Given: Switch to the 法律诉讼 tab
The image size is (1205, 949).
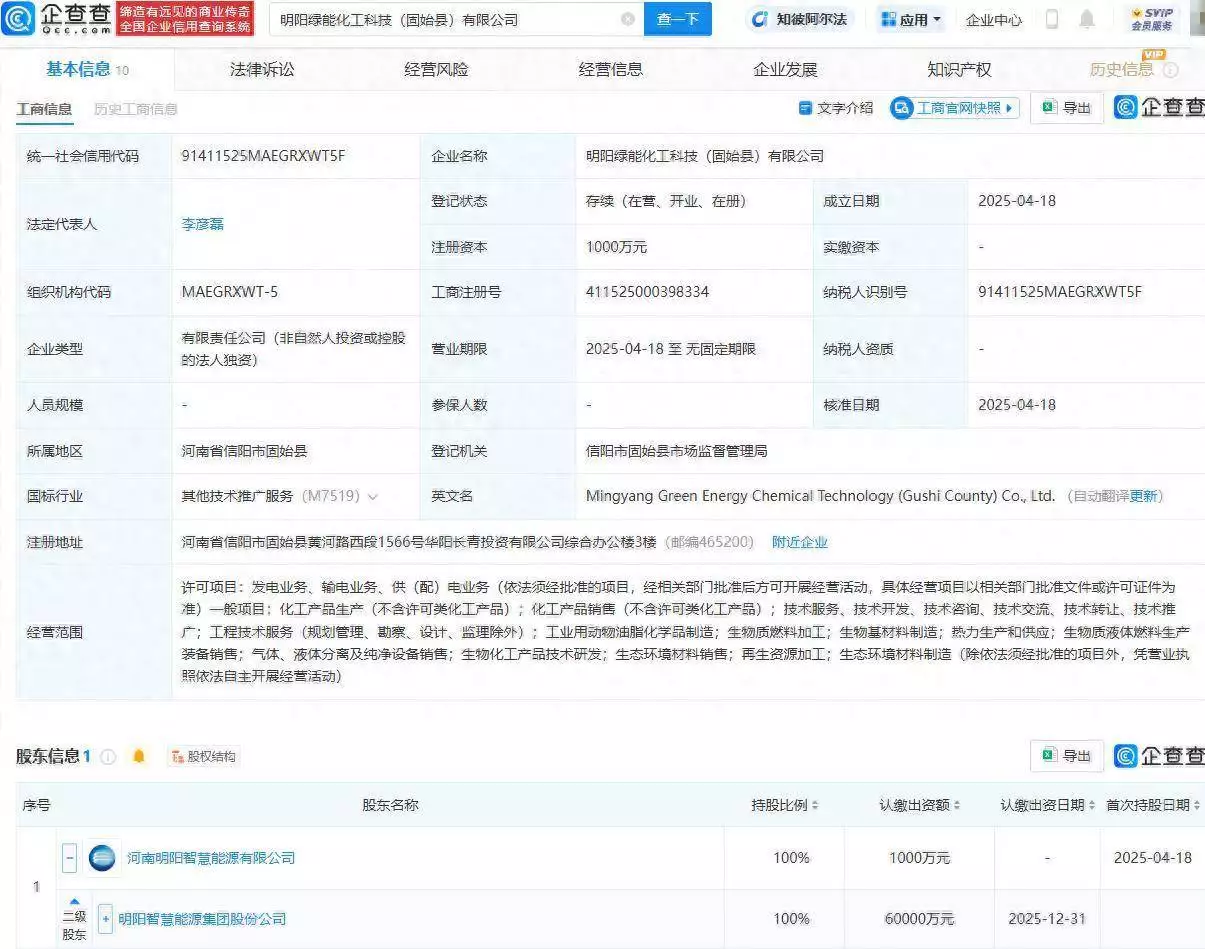Looking at the screenshot, I should [262, 69].
